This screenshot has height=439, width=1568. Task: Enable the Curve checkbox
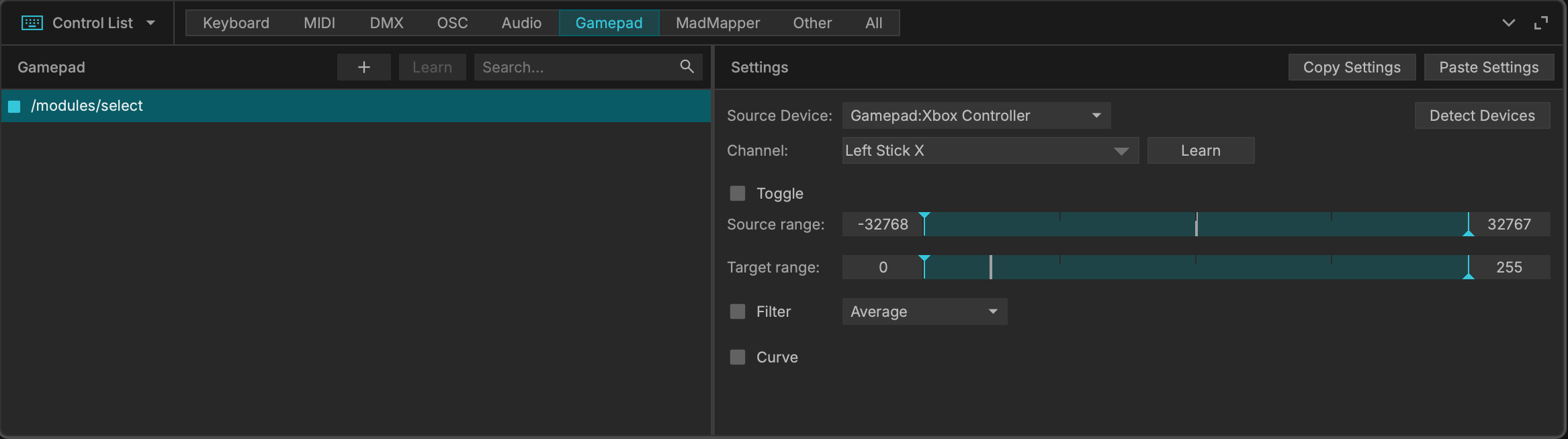738,357
